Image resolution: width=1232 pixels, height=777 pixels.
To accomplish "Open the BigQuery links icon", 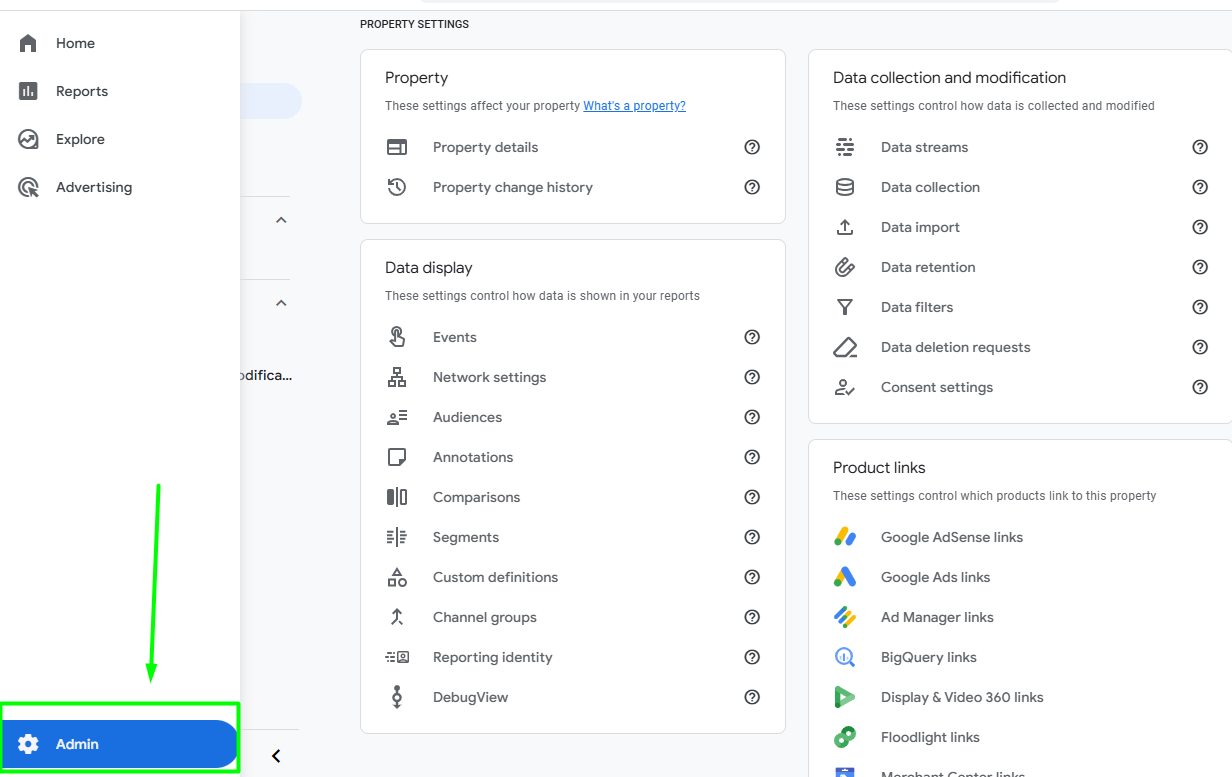I will [x=845, y=657].
